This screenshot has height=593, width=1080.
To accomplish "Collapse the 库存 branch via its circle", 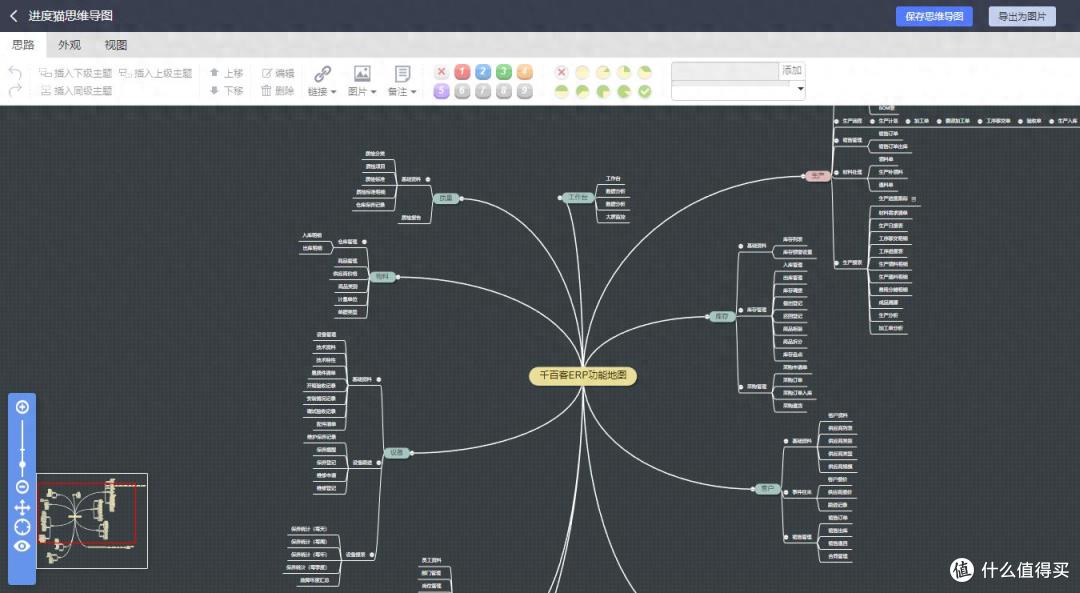I will click(x=707, y=317).
